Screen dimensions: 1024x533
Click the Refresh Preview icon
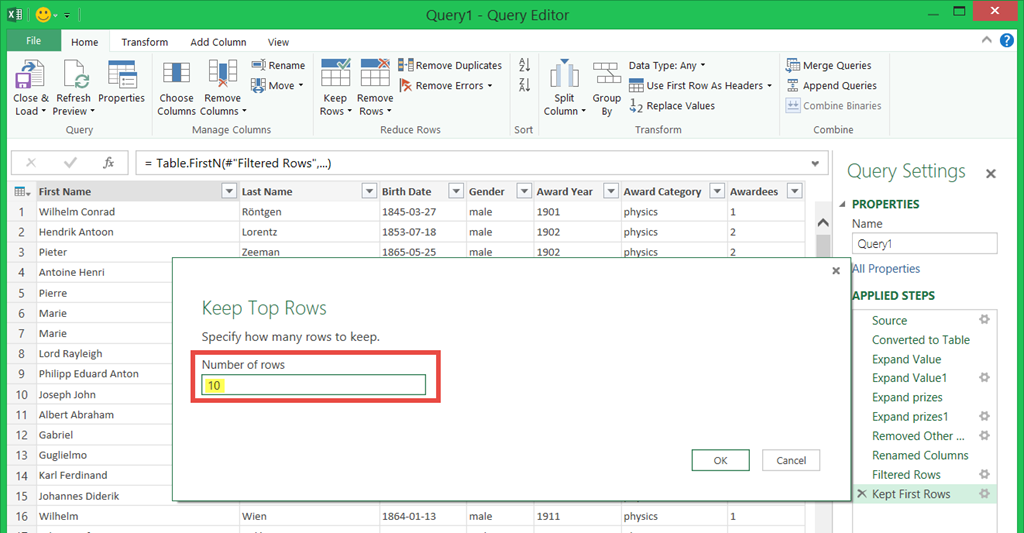click(x=74, y=75)
